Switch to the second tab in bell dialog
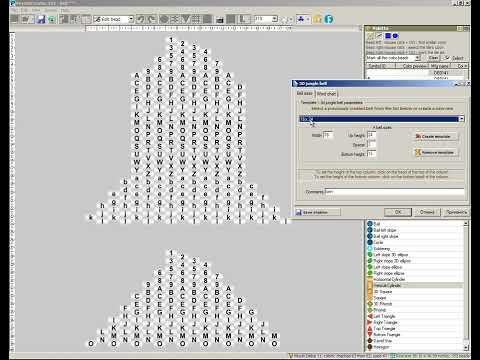 click(x=326, y=94)
